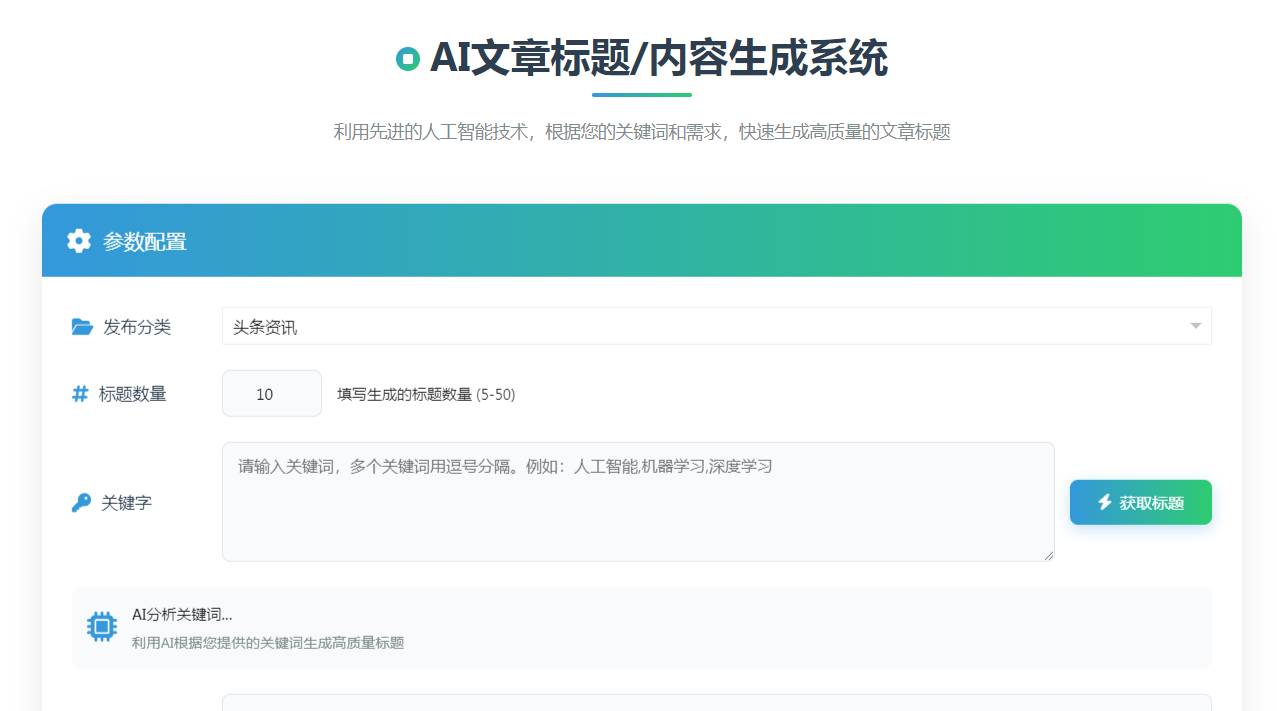Select the AI分析关键词... status text
The width and height of the screenshot is (1277, 711).
coord(182,614)
